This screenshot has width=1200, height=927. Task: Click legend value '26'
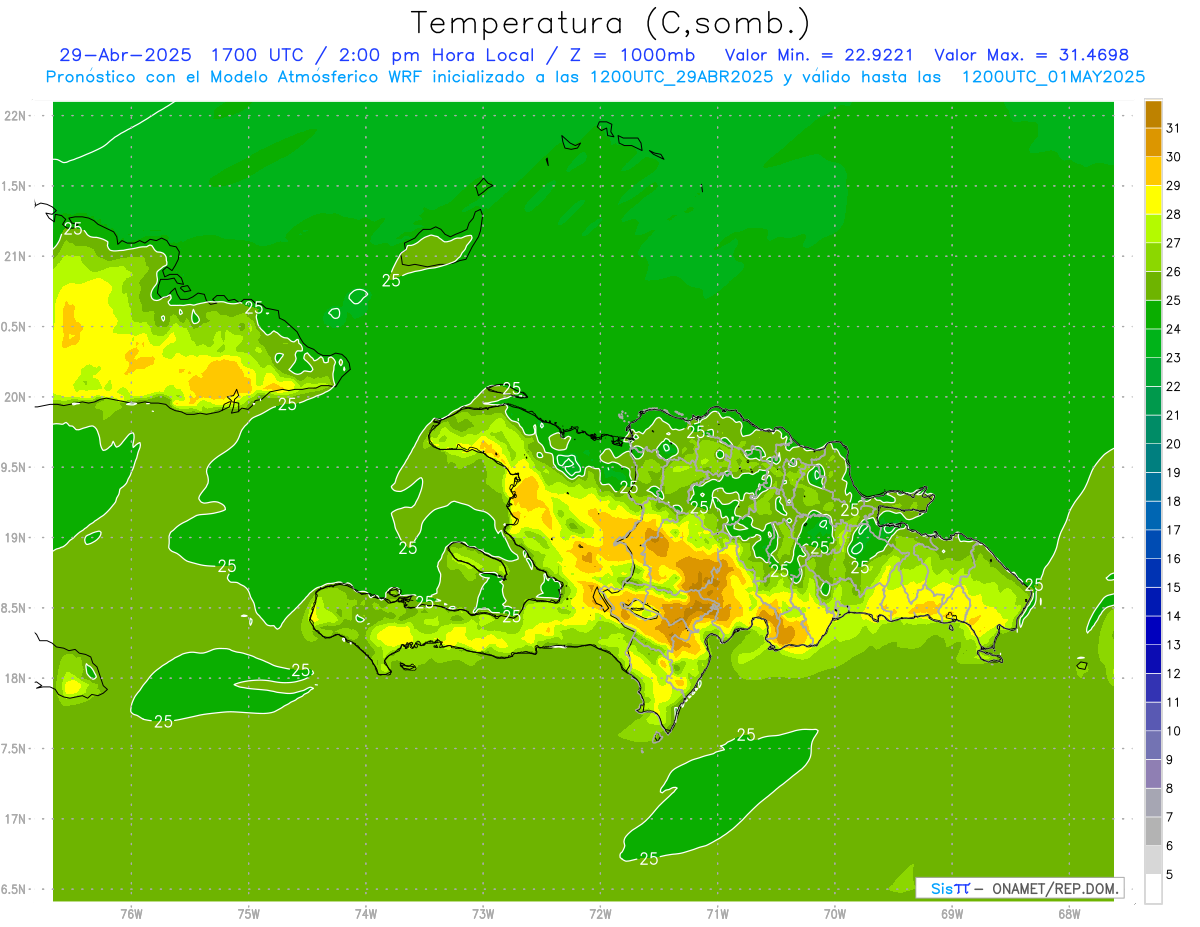click(1173, 271)
